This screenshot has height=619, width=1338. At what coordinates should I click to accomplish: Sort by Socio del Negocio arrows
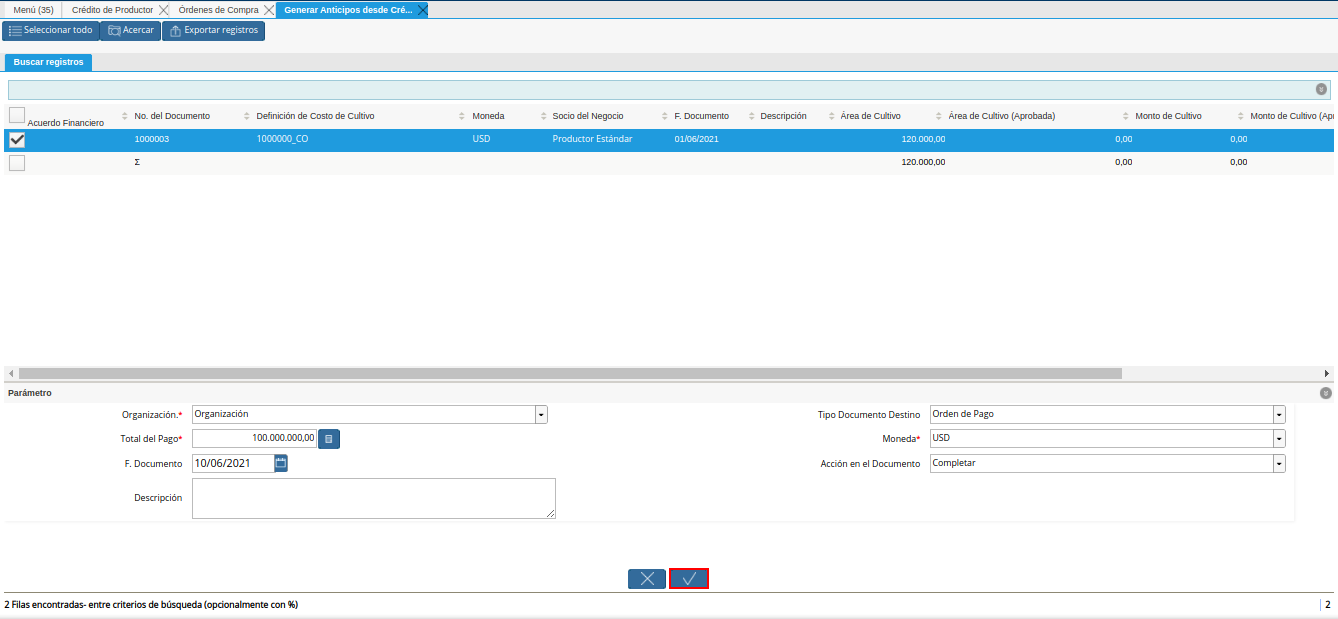tap(665, 116)
